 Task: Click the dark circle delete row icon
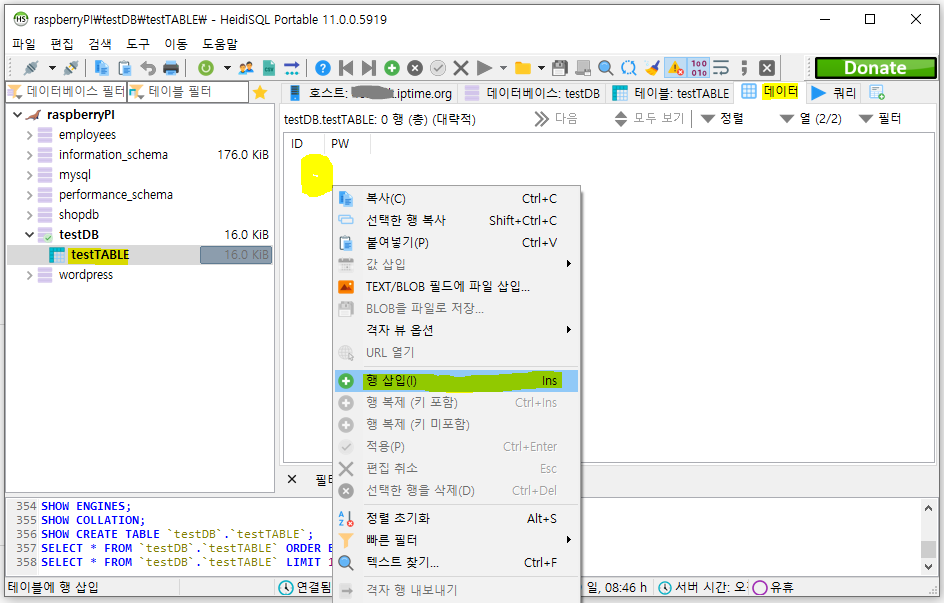click(x=415, y=68)
